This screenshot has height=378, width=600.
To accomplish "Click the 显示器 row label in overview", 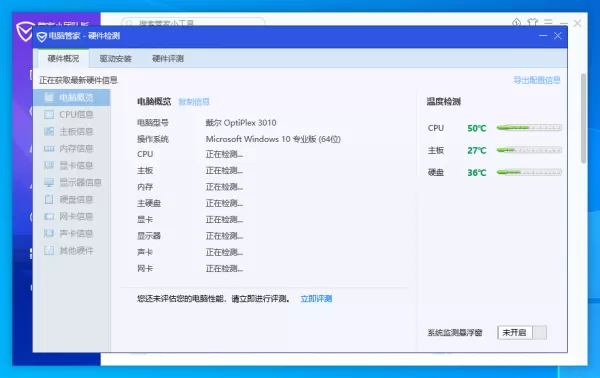I will point(149,236).
